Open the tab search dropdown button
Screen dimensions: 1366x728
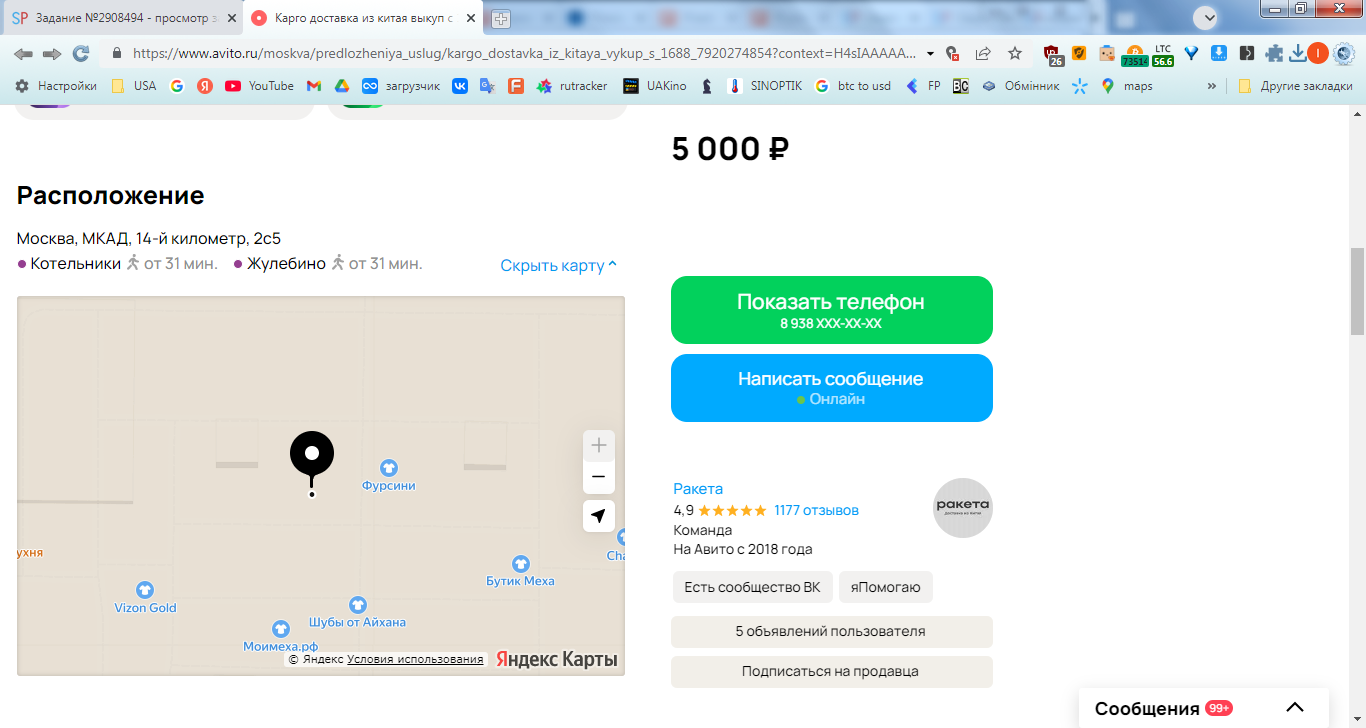tap(1207, 17)
